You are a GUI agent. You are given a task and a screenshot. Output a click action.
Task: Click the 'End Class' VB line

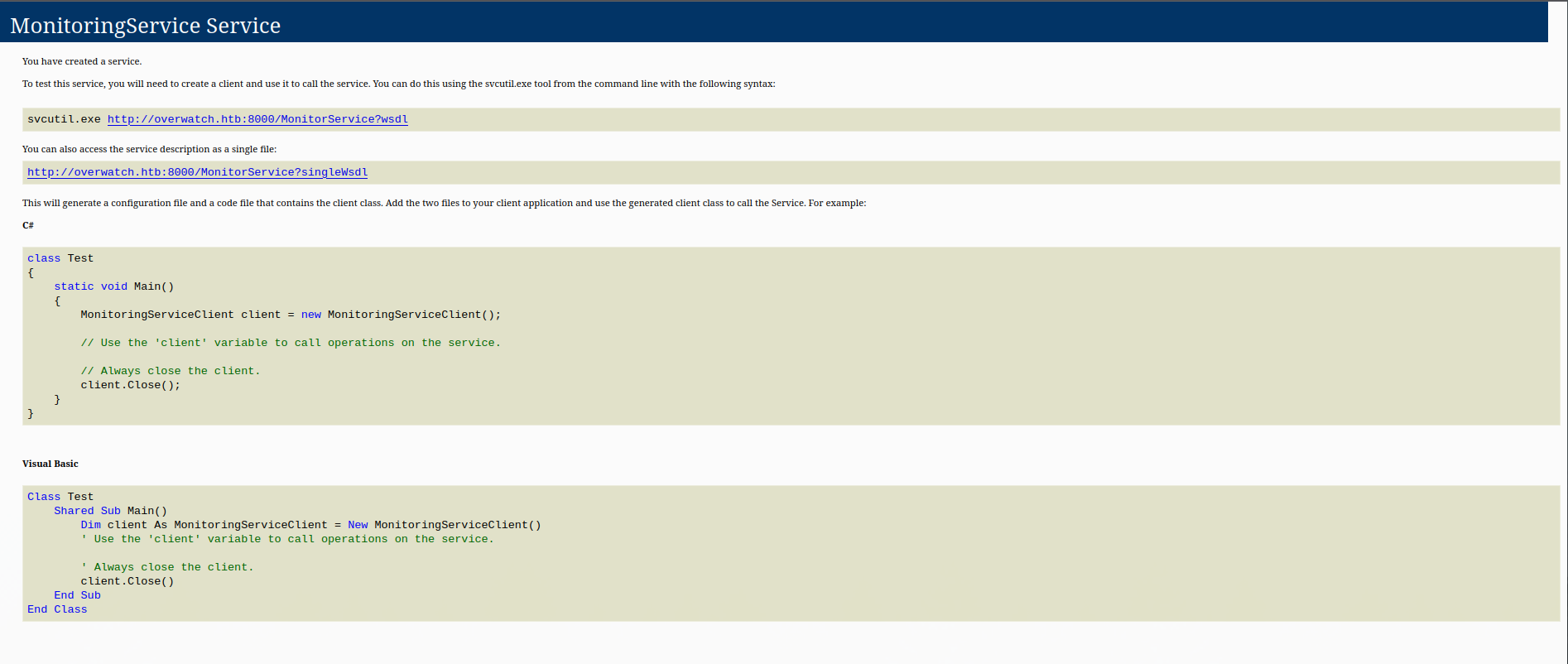click(57, 609)
